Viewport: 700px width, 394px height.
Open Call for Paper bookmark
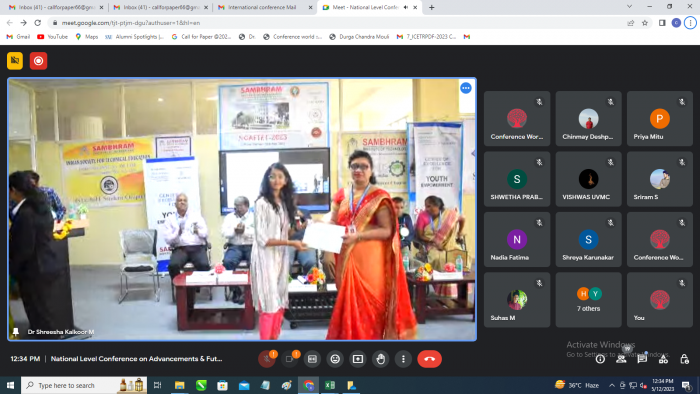coord(201,37)
